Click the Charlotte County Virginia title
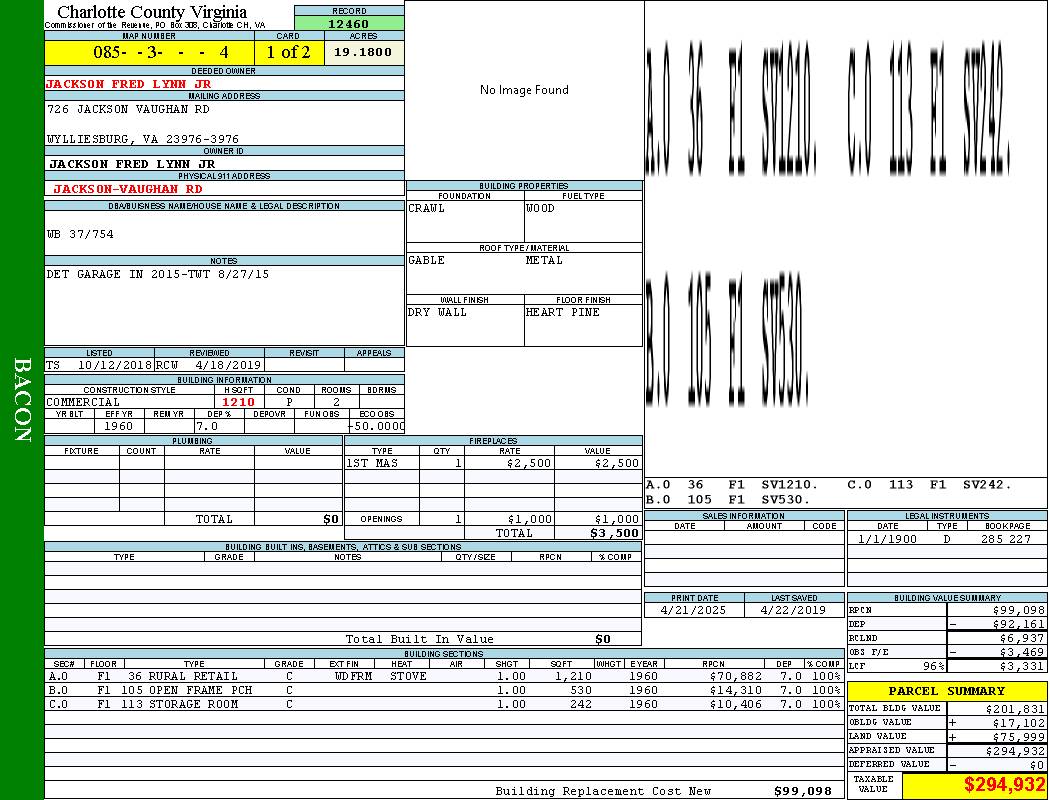This screenshot has width=1050, height=800. point(152,12)
